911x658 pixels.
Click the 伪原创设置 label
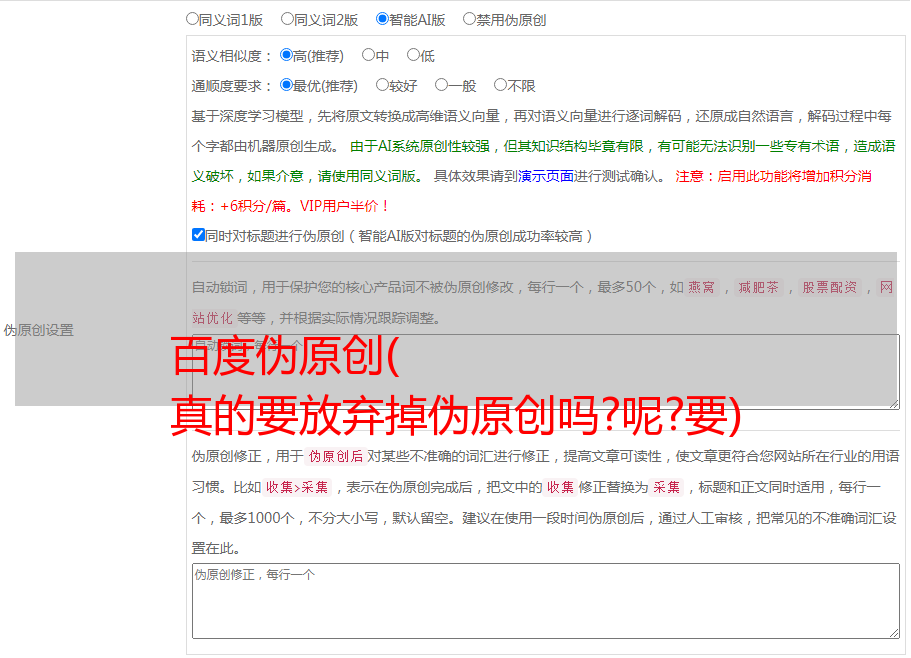tap(38, 330)
